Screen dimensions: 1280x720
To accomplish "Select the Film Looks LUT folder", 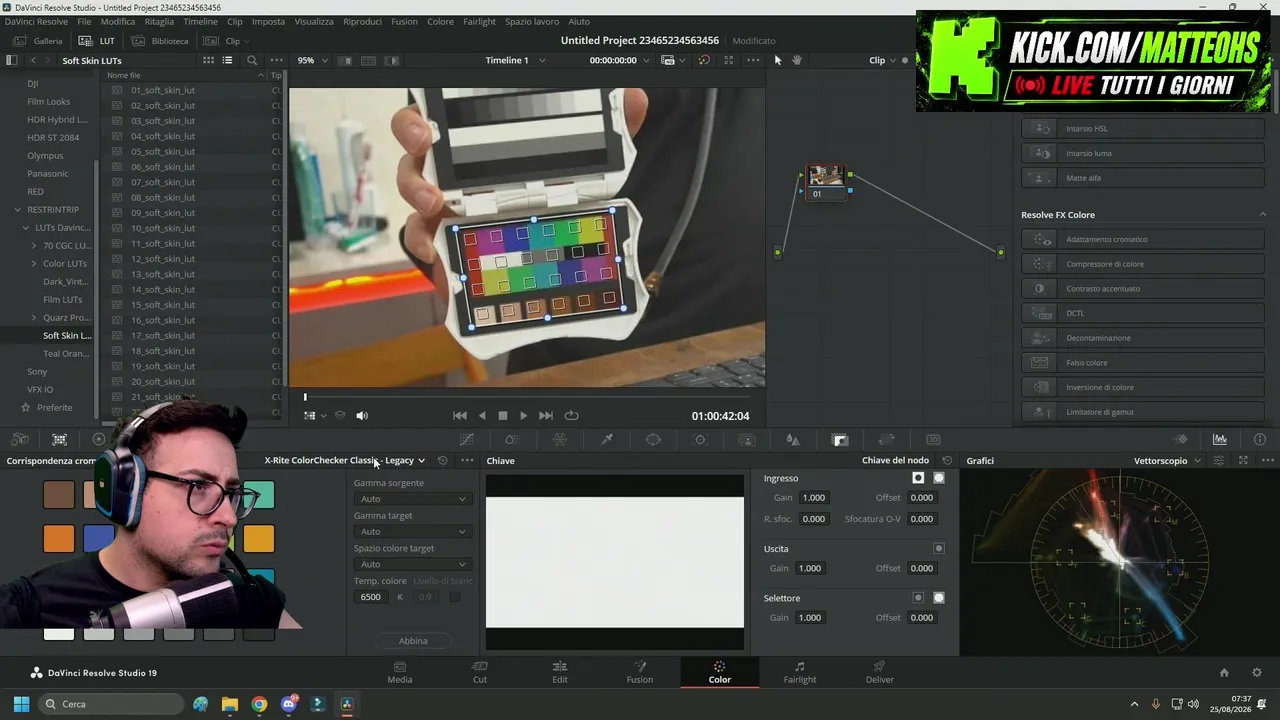I will pos(49,102).
